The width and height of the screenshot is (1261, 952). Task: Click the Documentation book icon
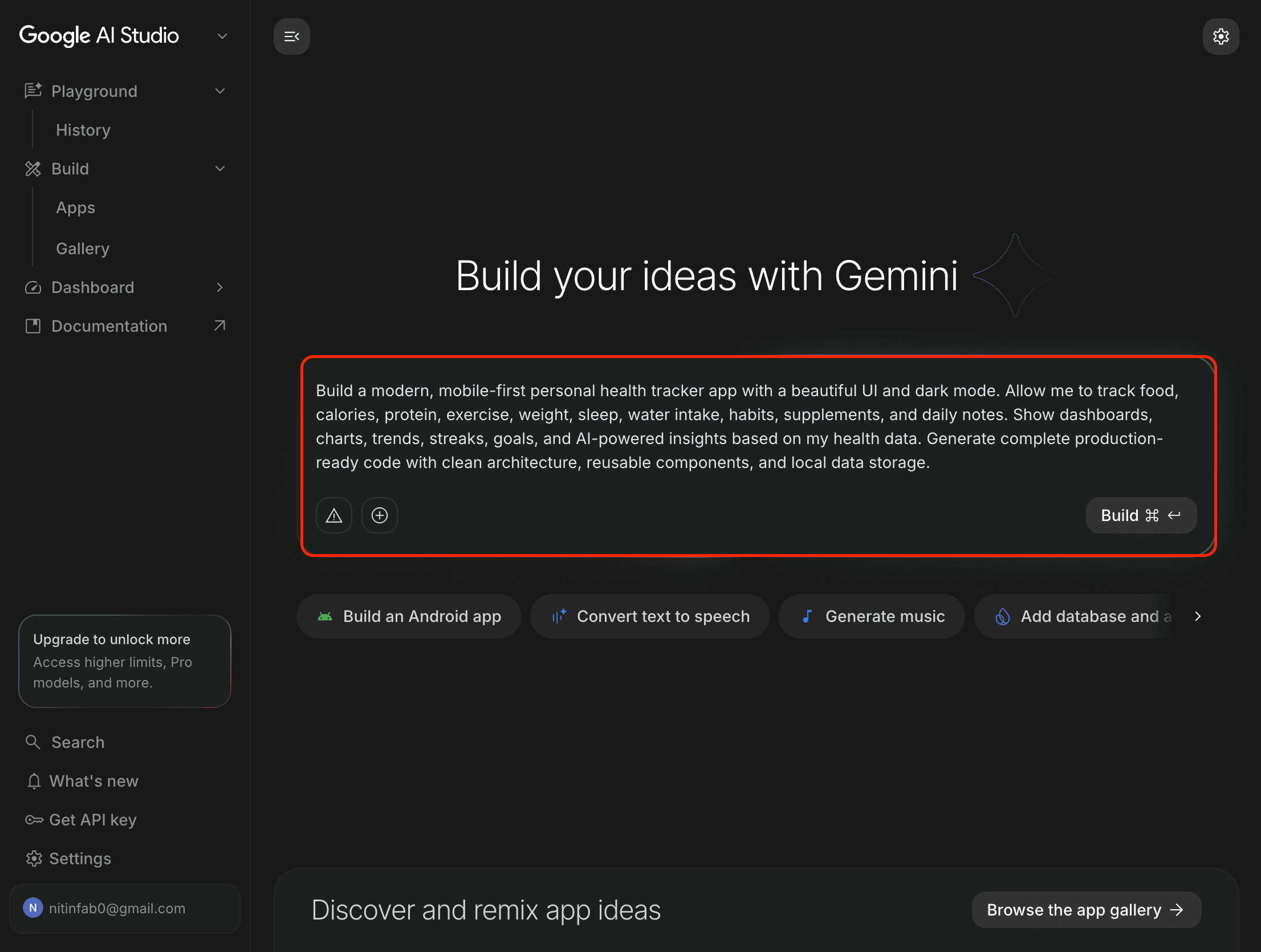(33, 326)
